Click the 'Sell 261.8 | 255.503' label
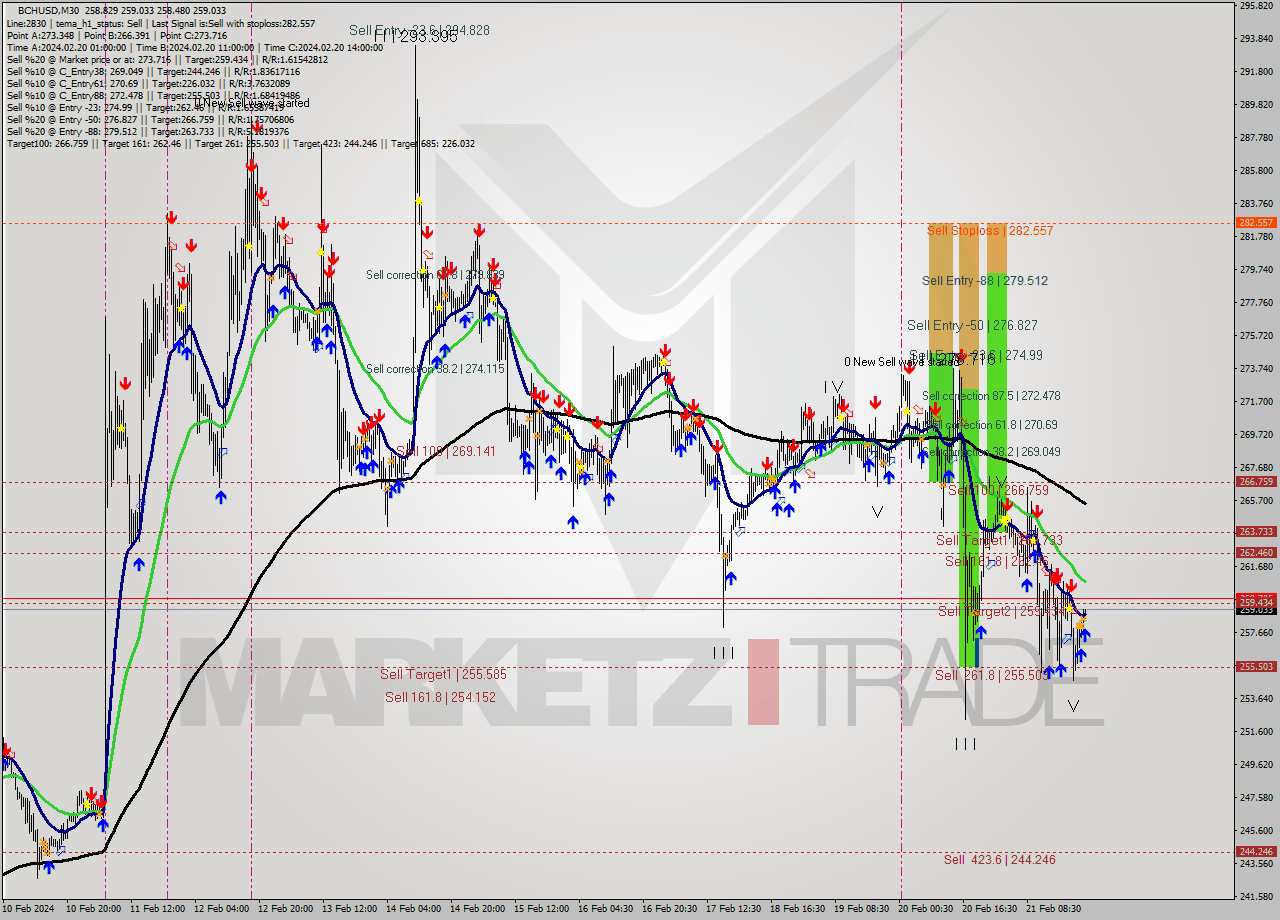The width and height of the screenshot is (1280, 920). pos(992,675)
